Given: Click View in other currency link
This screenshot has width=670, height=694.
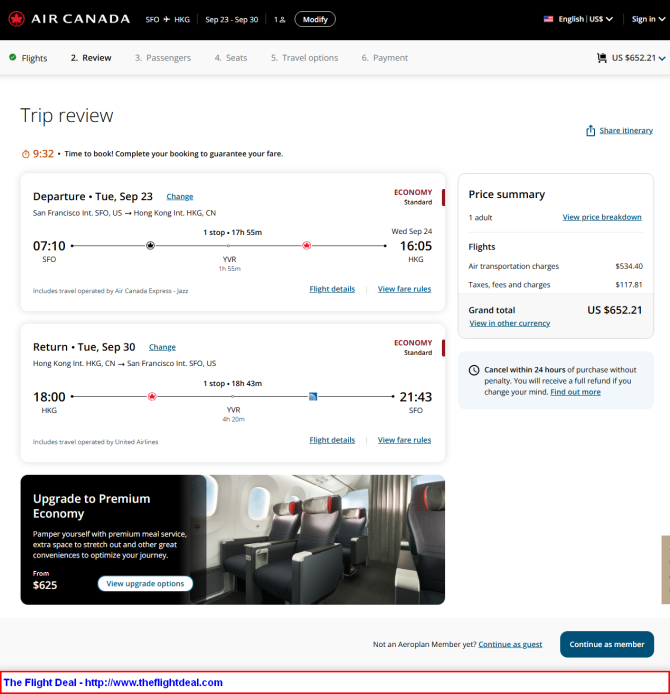Looking at the screenshot, I should (509, 324).
